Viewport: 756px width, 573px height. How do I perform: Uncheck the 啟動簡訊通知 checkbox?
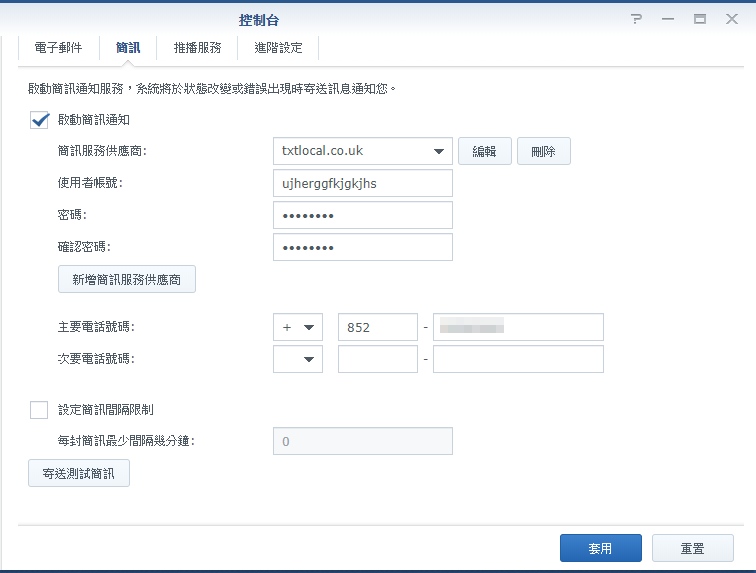(x=40, y=120)
